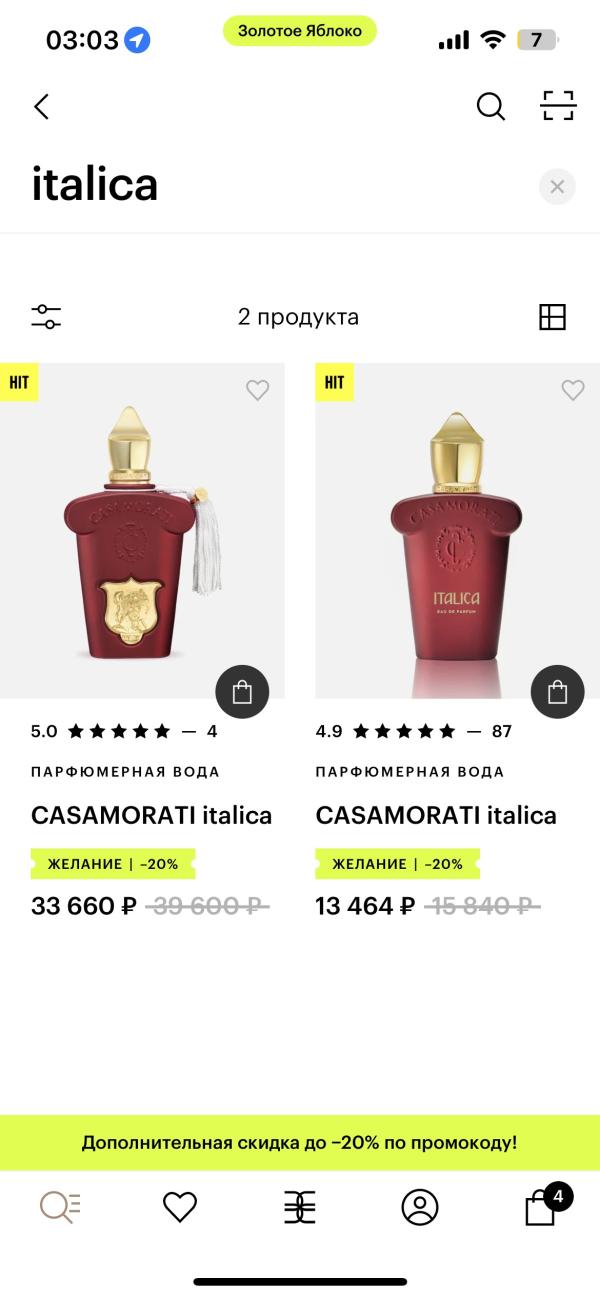Open first CASAMORATI bottle image with tassel
This screenshot has height=1297, width=600.
142,531
